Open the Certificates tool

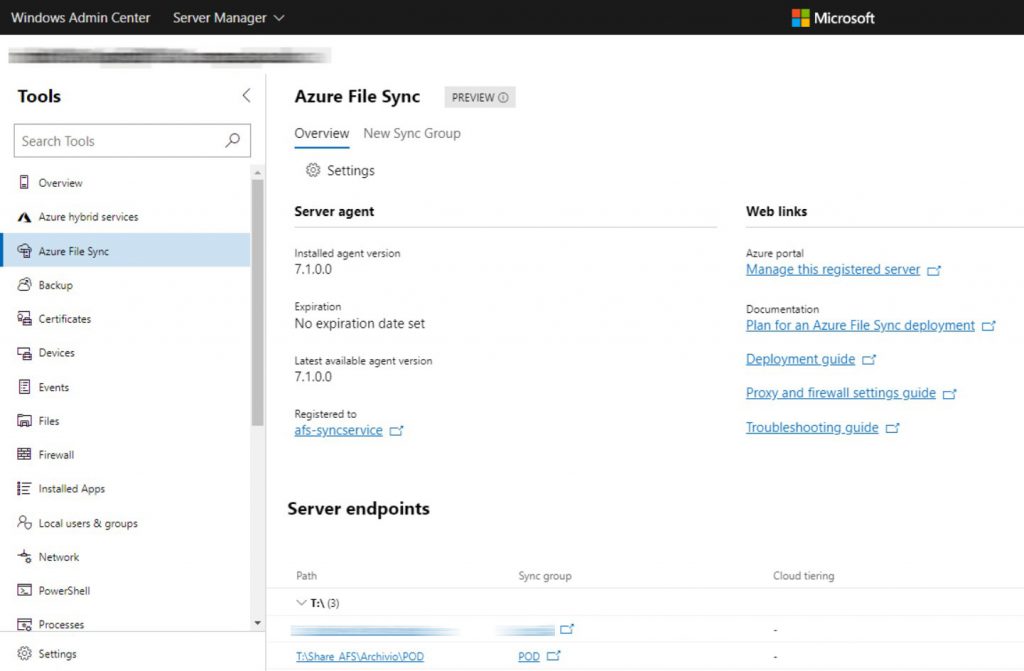(x=65, y=319)
